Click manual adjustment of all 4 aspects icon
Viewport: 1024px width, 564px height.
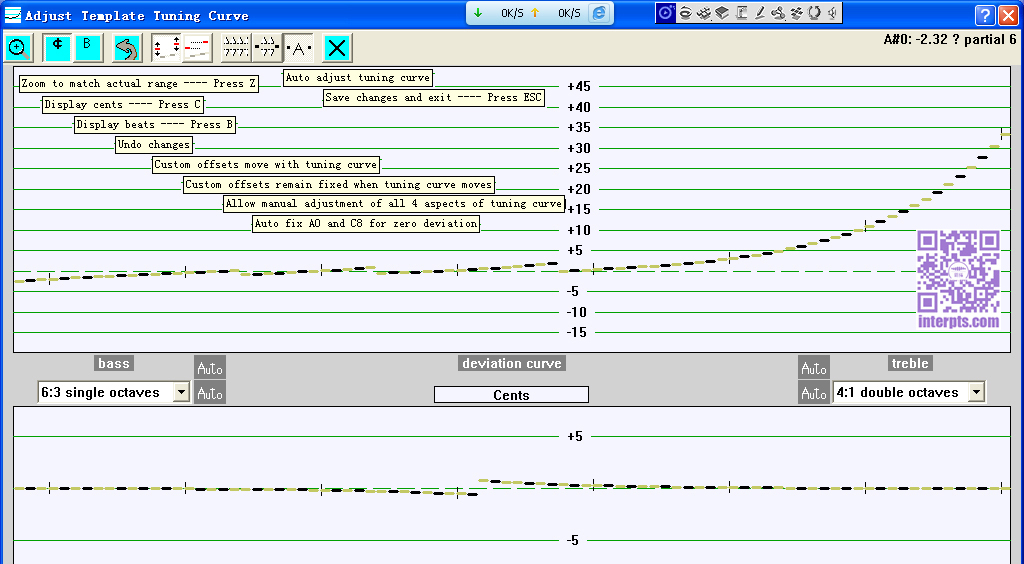(x=236, y=48)
